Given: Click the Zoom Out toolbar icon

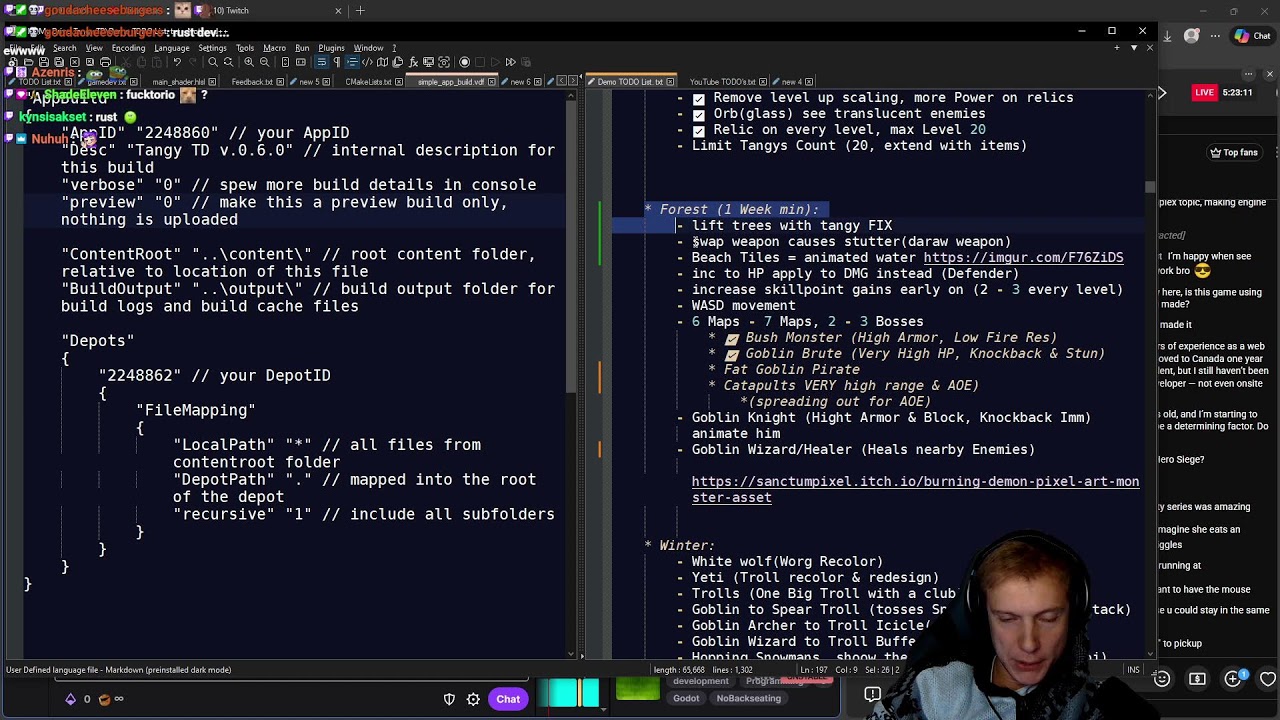Looking at the screenshot, I should pyautogui.click(x=265, y=62).
